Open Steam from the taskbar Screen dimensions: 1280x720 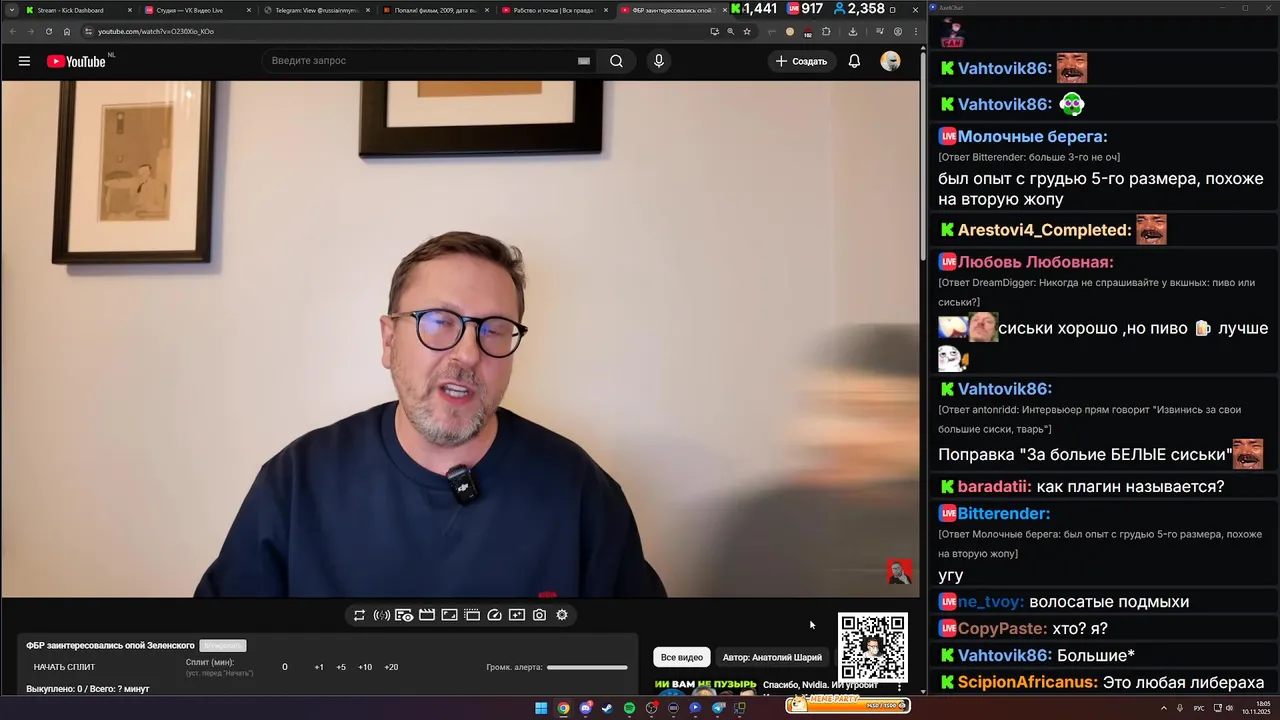point(607,708)
